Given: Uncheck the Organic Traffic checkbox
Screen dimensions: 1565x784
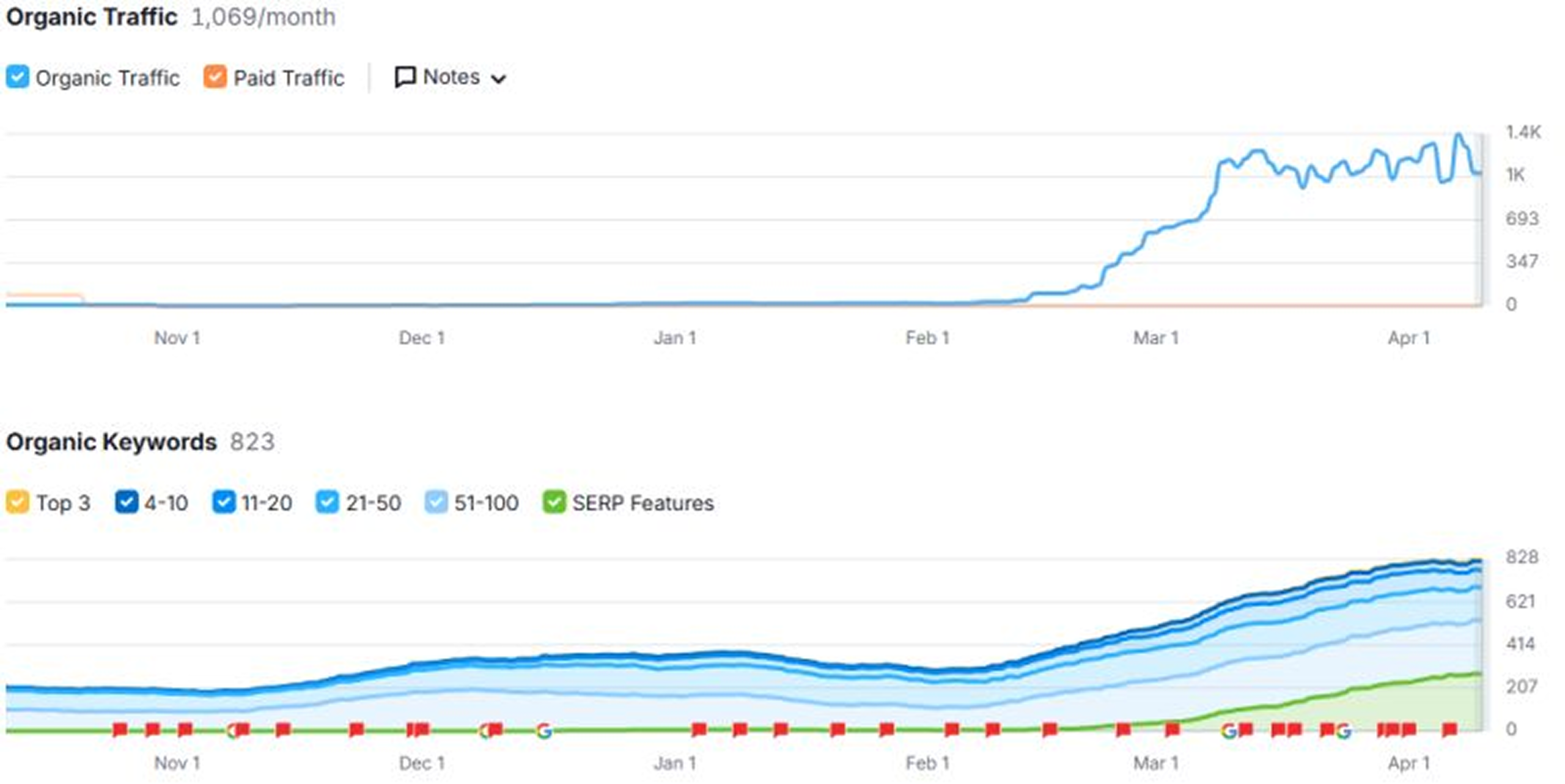Looking at the screenshot, I should pos(17,77).
